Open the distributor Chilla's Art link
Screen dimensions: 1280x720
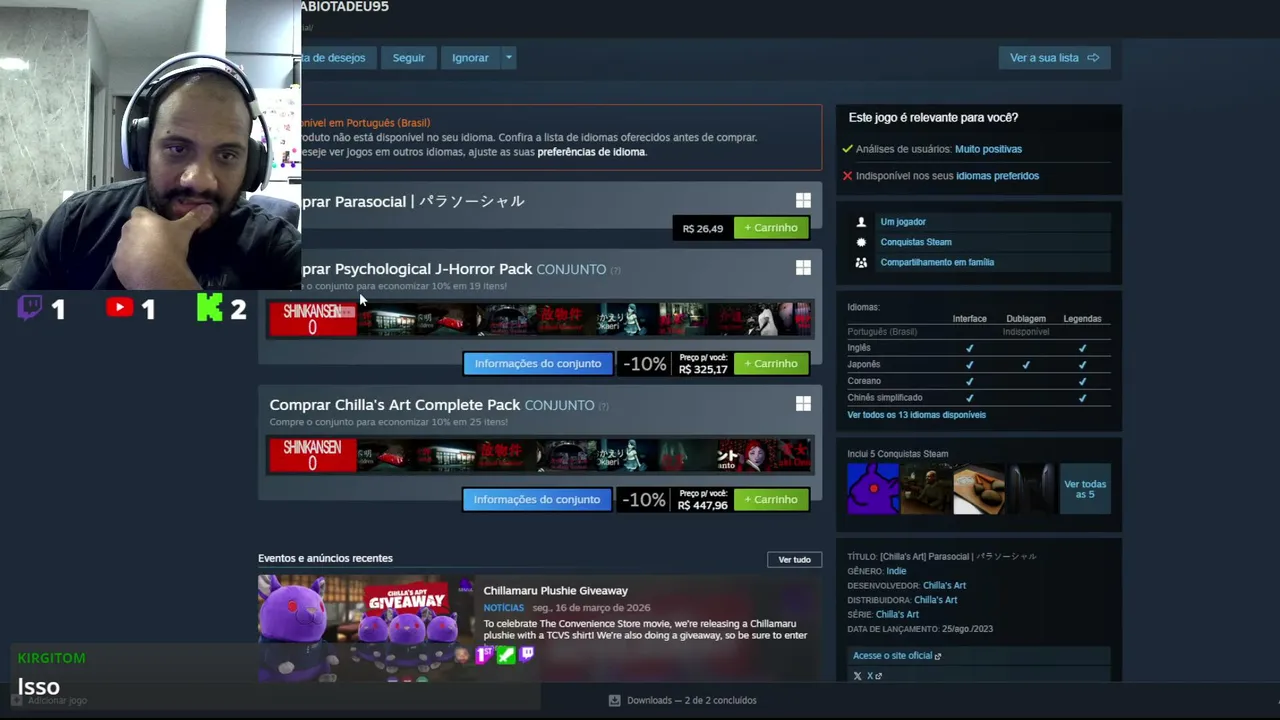tap(935, 600)
